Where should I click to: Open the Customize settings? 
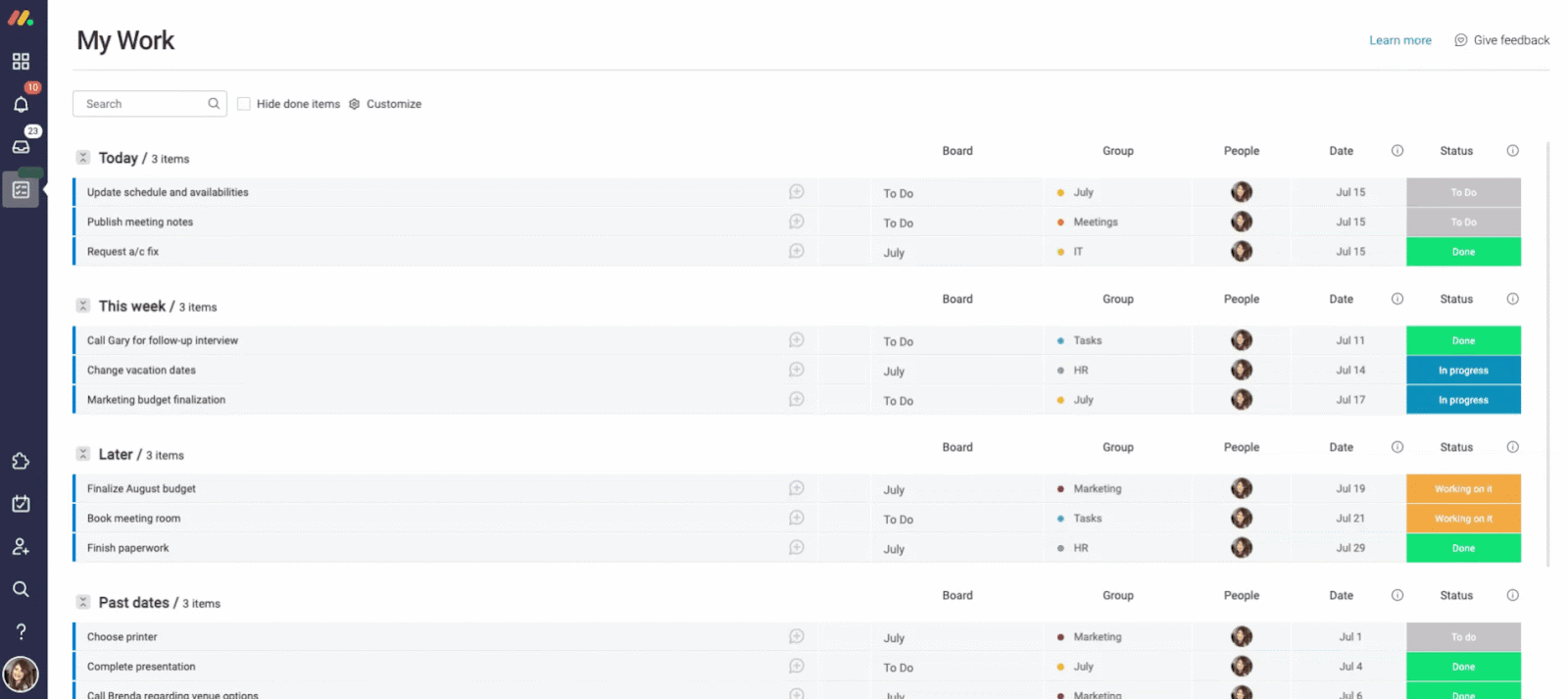(x=385, y=104)
